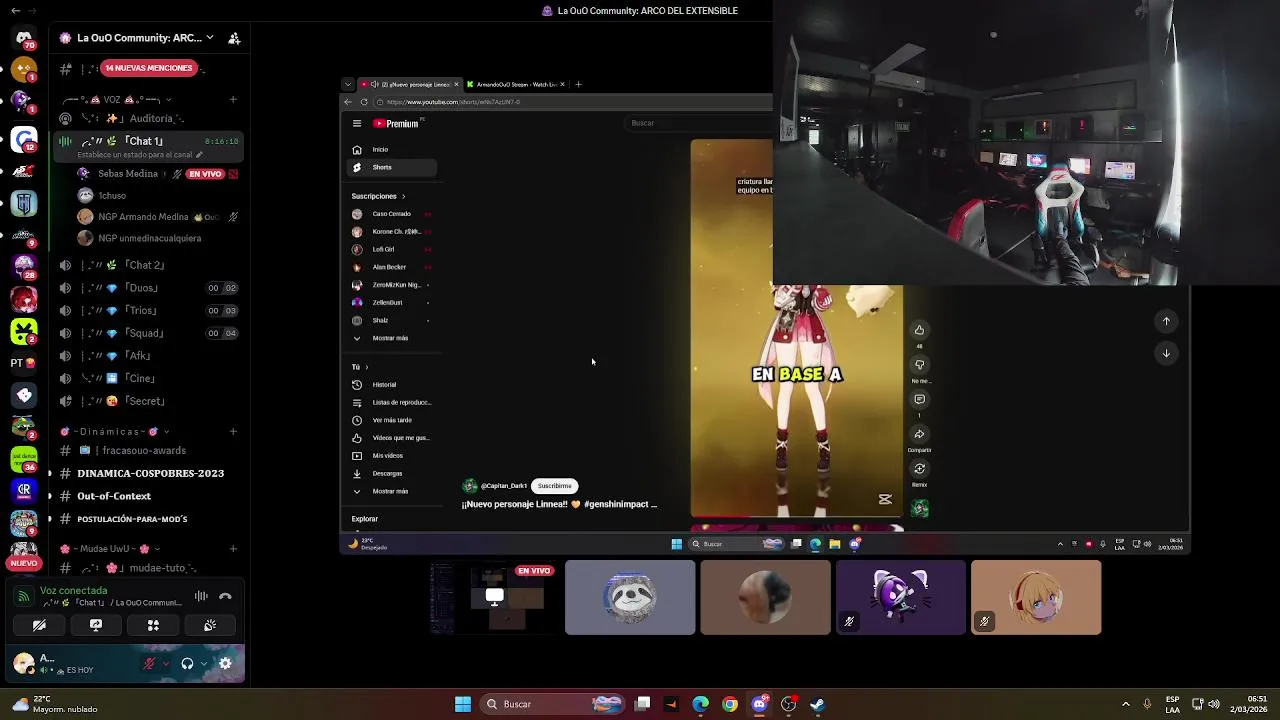
Task: Click the noise suppression waveform icon
Action: 201,596
